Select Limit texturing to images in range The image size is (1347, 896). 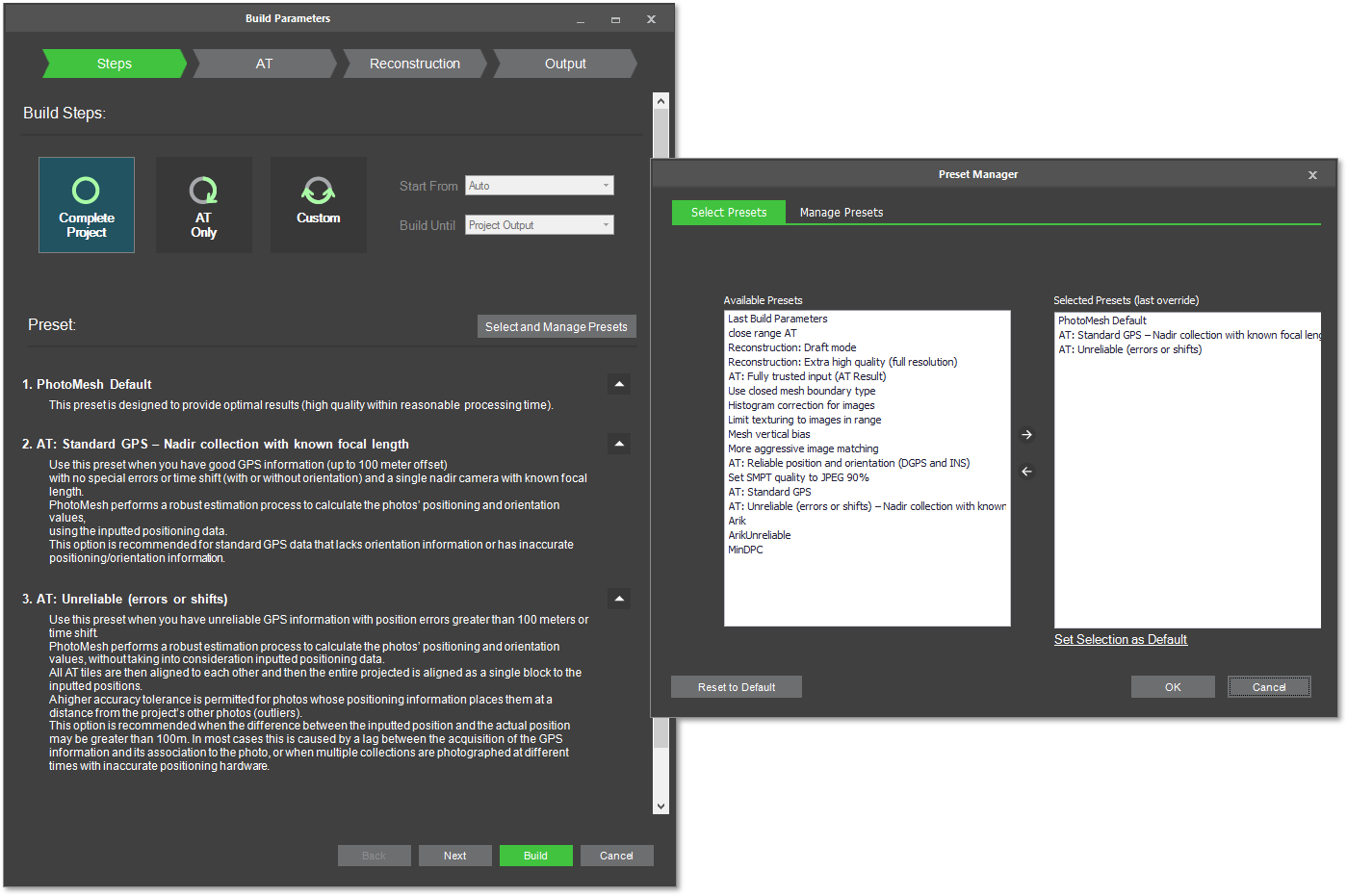click(805, 420)
